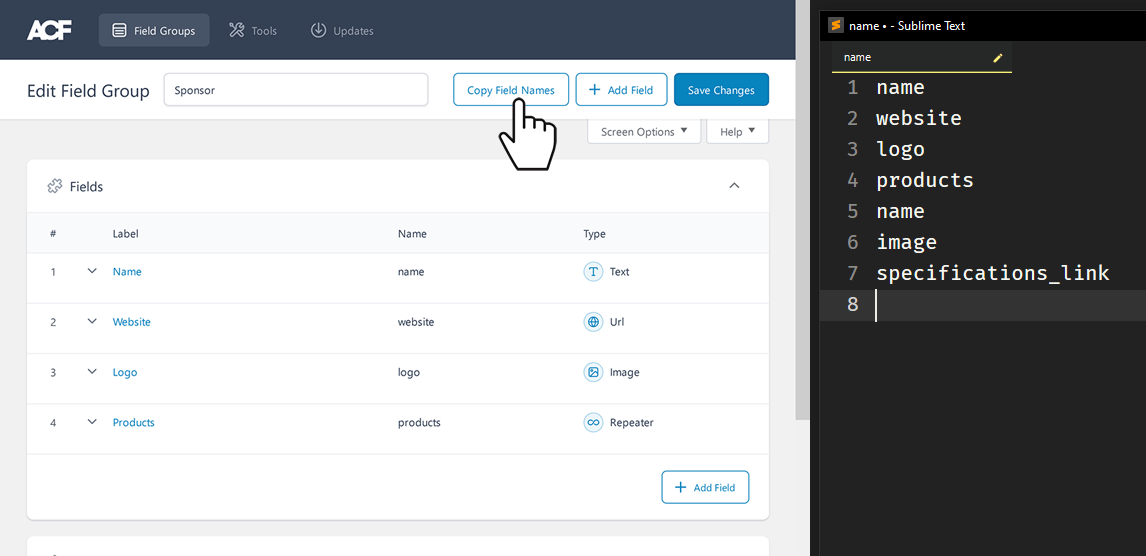Click 'logo' on line 3 in Sublime Text
This screenshot has height=556, width=1146.
click(x=900, y=149)
